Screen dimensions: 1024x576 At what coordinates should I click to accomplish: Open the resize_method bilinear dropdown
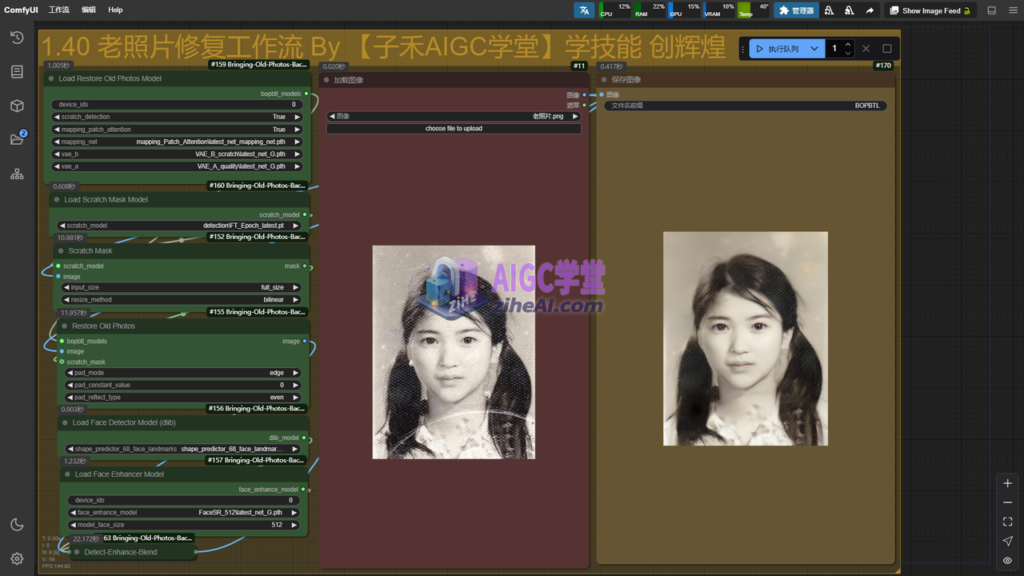pos(181,300)
